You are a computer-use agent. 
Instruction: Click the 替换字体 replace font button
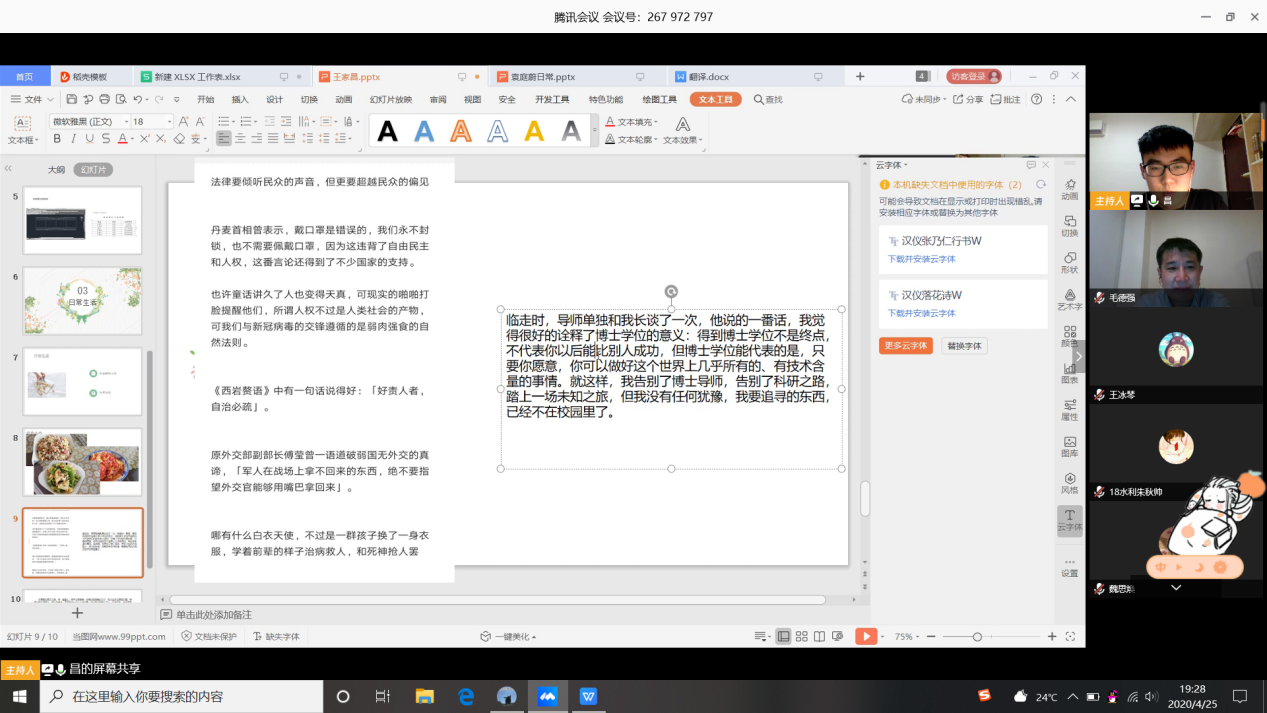964,346
